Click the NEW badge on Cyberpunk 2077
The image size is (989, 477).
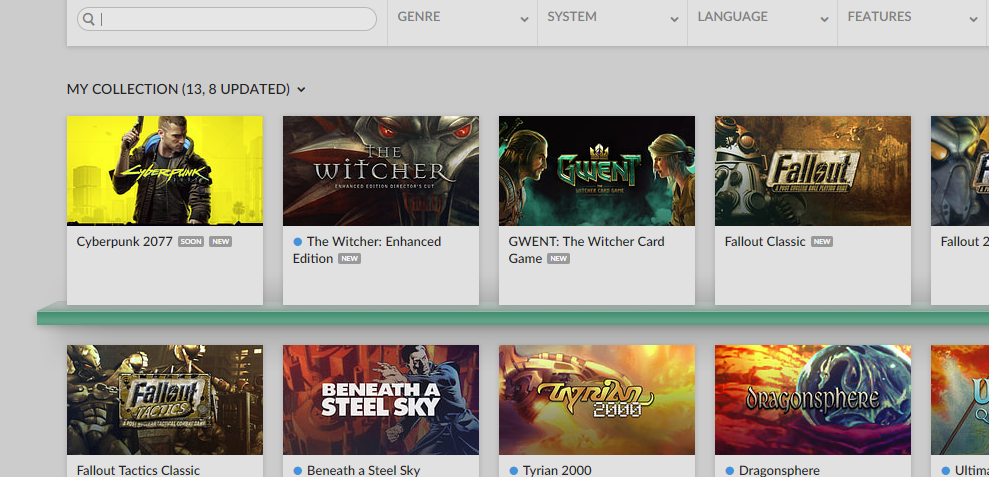click(221, 242)
